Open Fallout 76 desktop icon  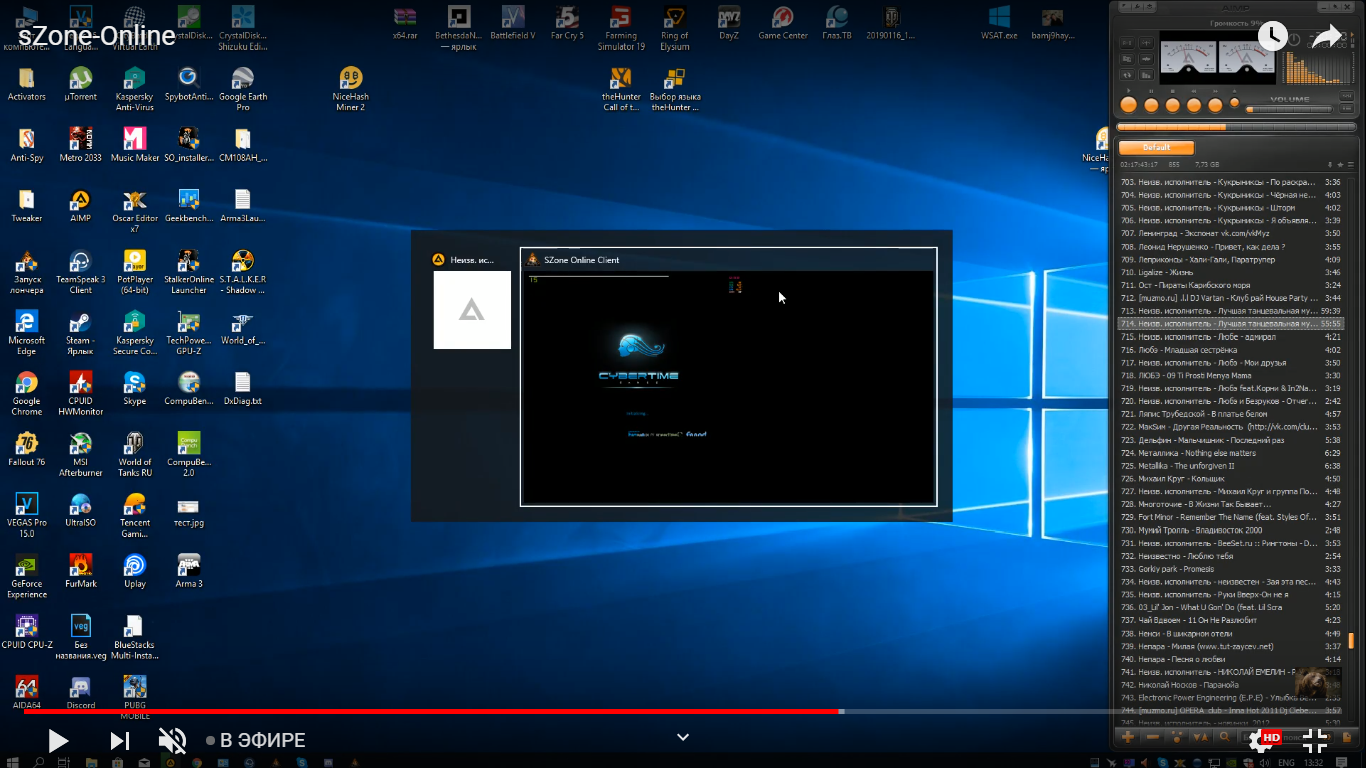pyautogui.click(x=27, y=449)
